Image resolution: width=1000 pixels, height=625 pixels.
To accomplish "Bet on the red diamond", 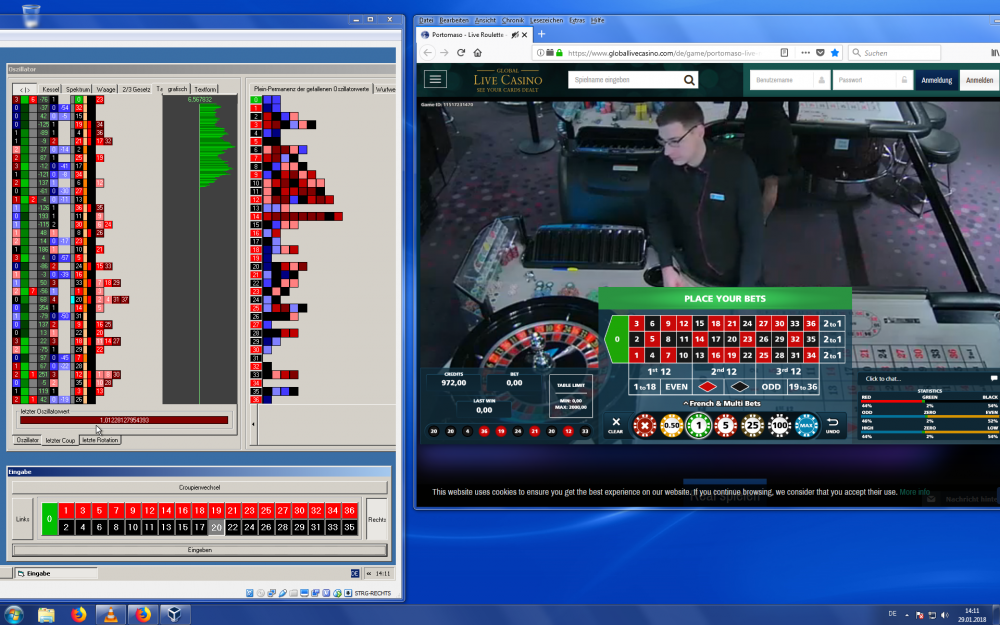I will [x=707, y=386].
